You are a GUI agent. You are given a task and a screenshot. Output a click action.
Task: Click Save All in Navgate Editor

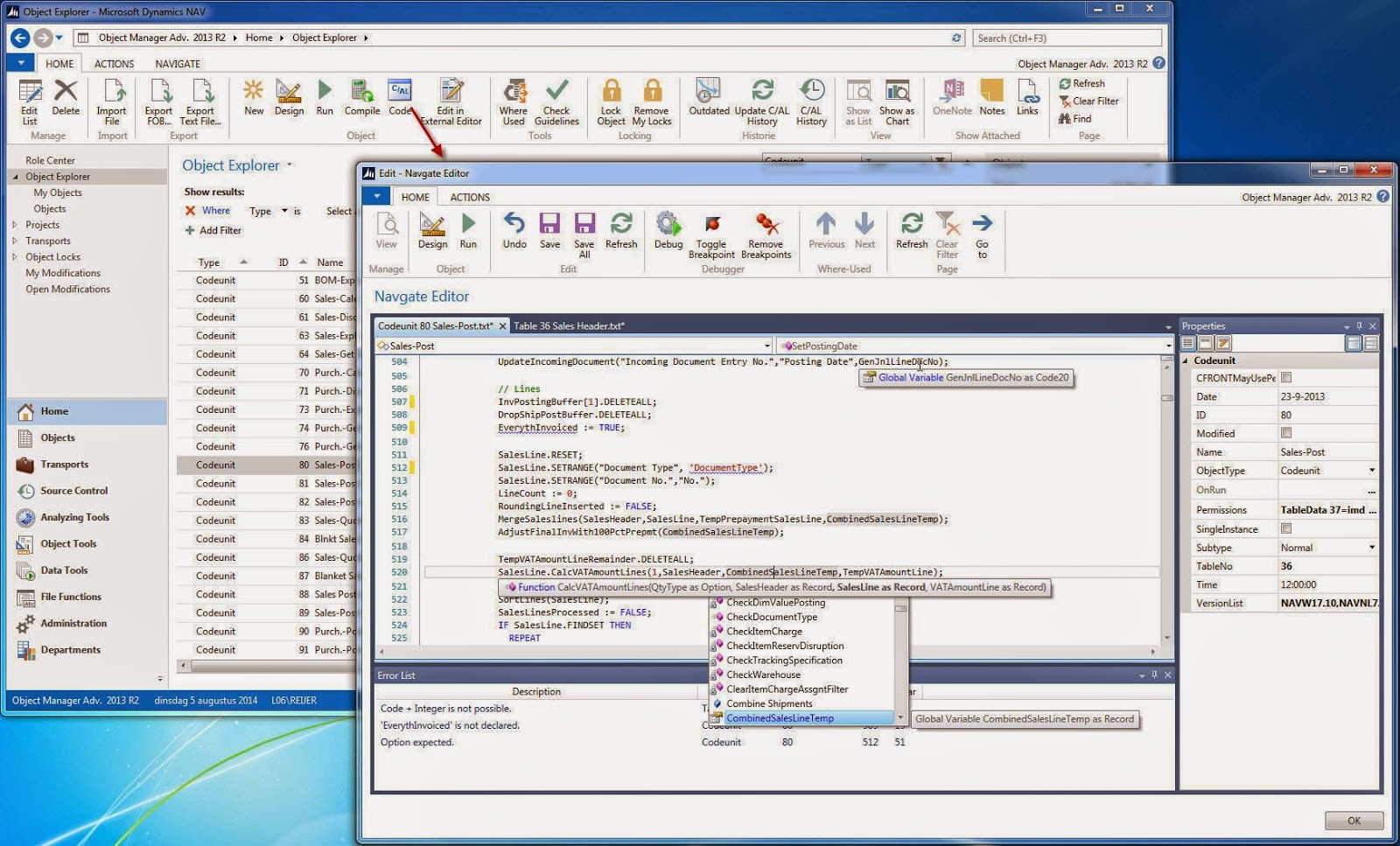coord(584,236)
